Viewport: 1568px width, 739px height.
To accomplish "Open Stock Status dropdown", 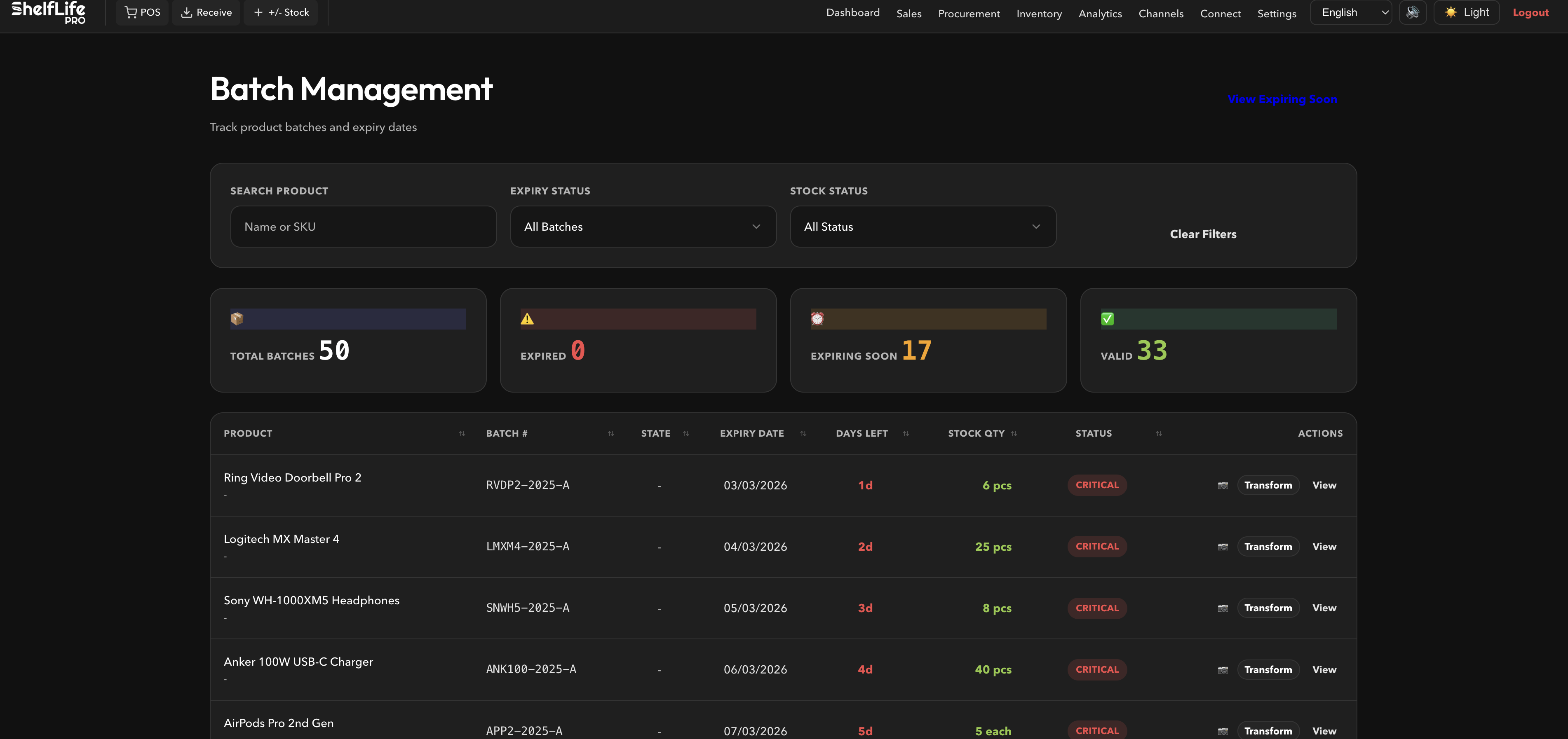I will click(x=922, y=227).
